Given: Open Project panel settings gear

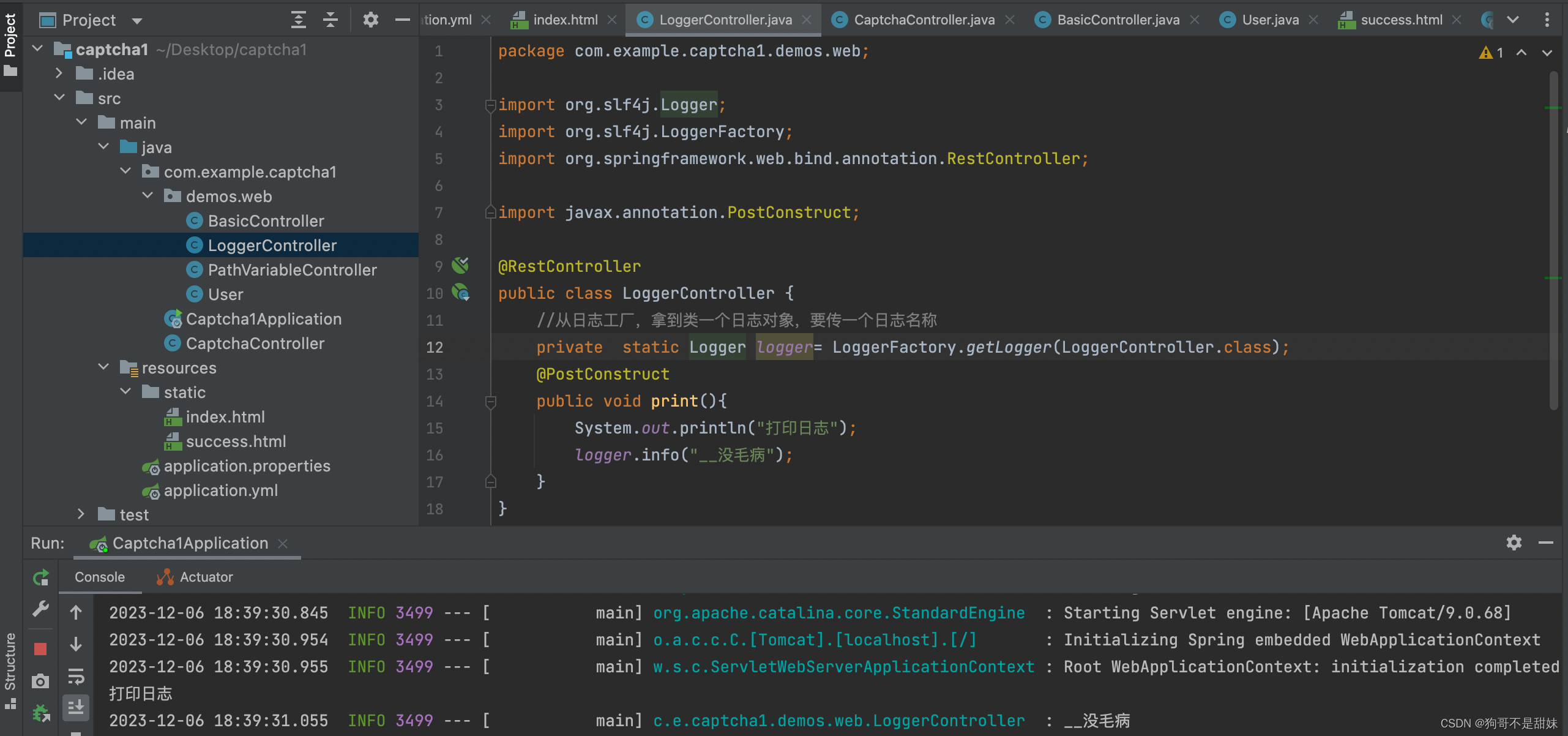Looking at the screenshot, I should 370,20.
